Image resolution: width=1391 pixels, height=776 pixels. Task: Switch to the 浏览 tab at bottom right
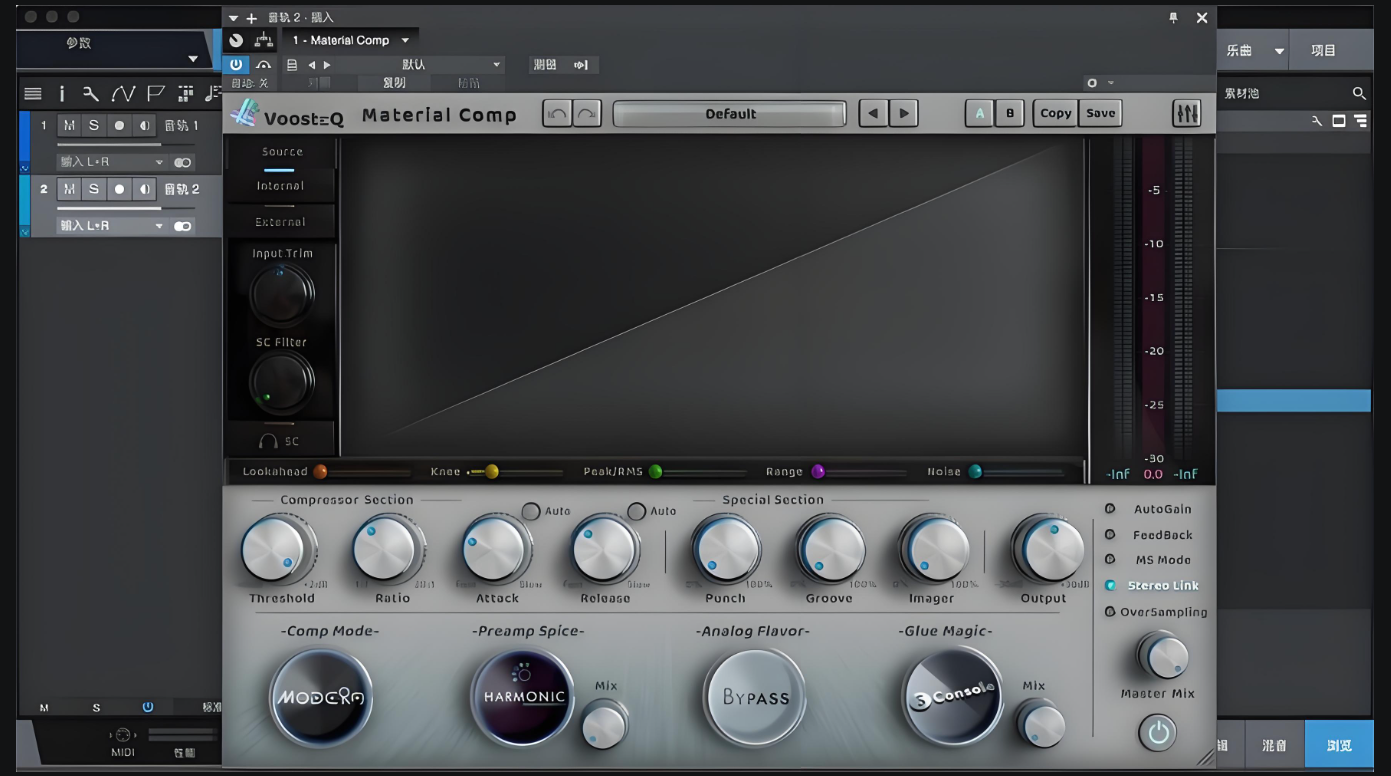click(1339, 745)
